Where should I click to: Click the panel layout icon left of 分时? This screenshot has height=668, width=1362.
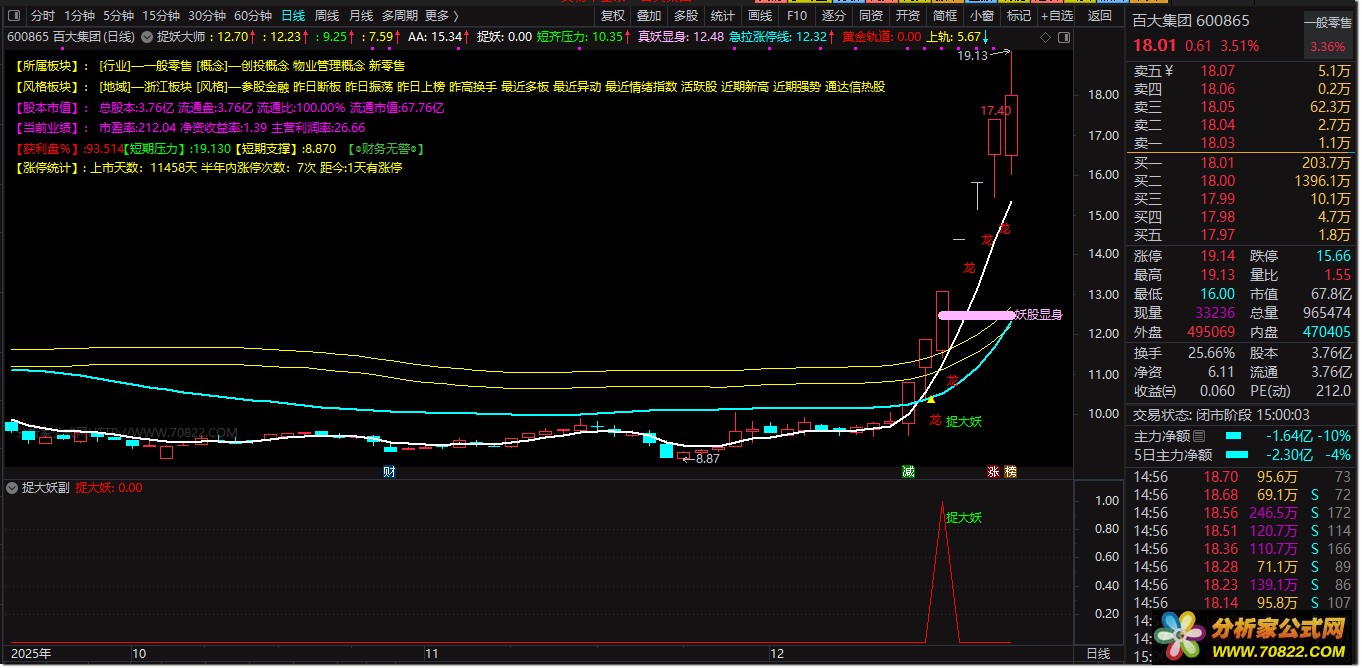(14, 16)
